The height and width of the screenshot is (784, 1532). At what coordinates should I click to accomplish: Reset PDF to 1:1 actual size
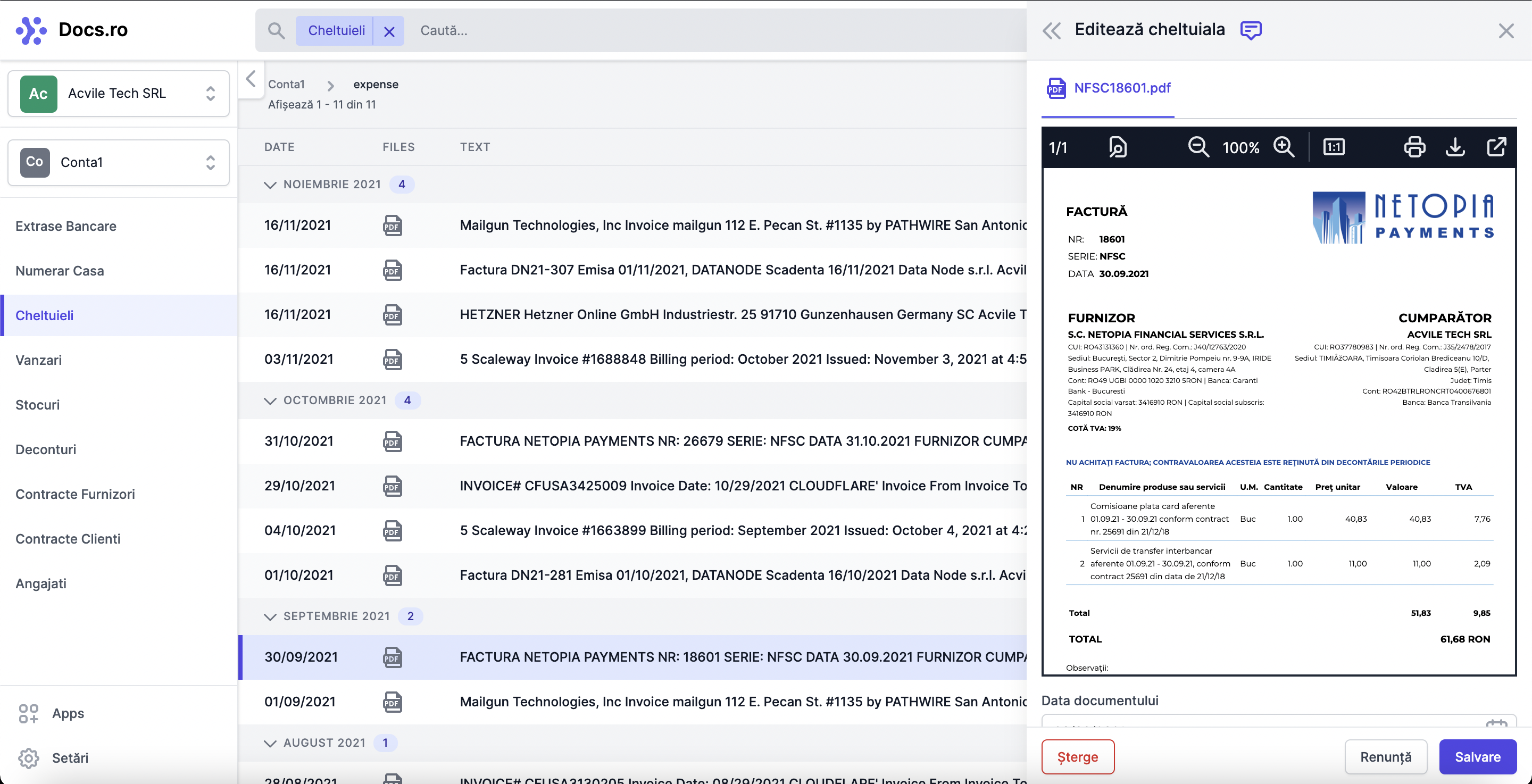click(1334, 147)
